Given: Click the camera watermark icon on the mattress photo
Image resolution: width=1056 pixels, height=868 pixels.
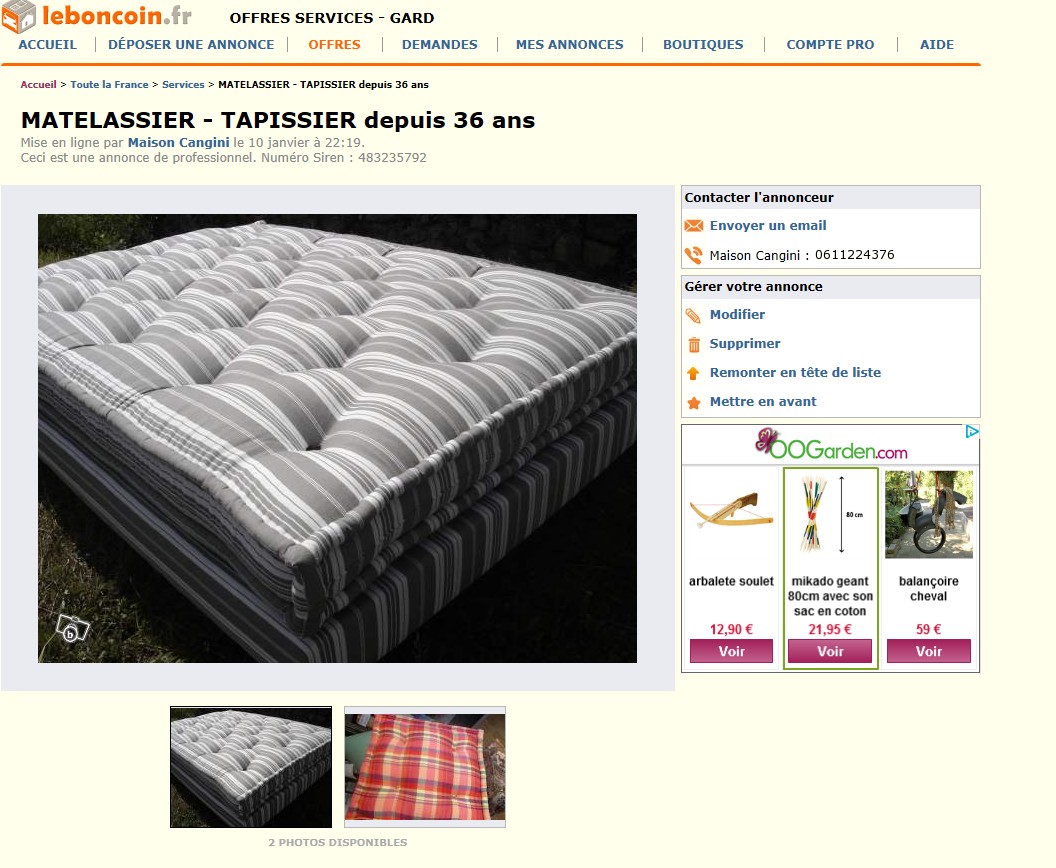Looking at the screenshot, I should 72,628.
